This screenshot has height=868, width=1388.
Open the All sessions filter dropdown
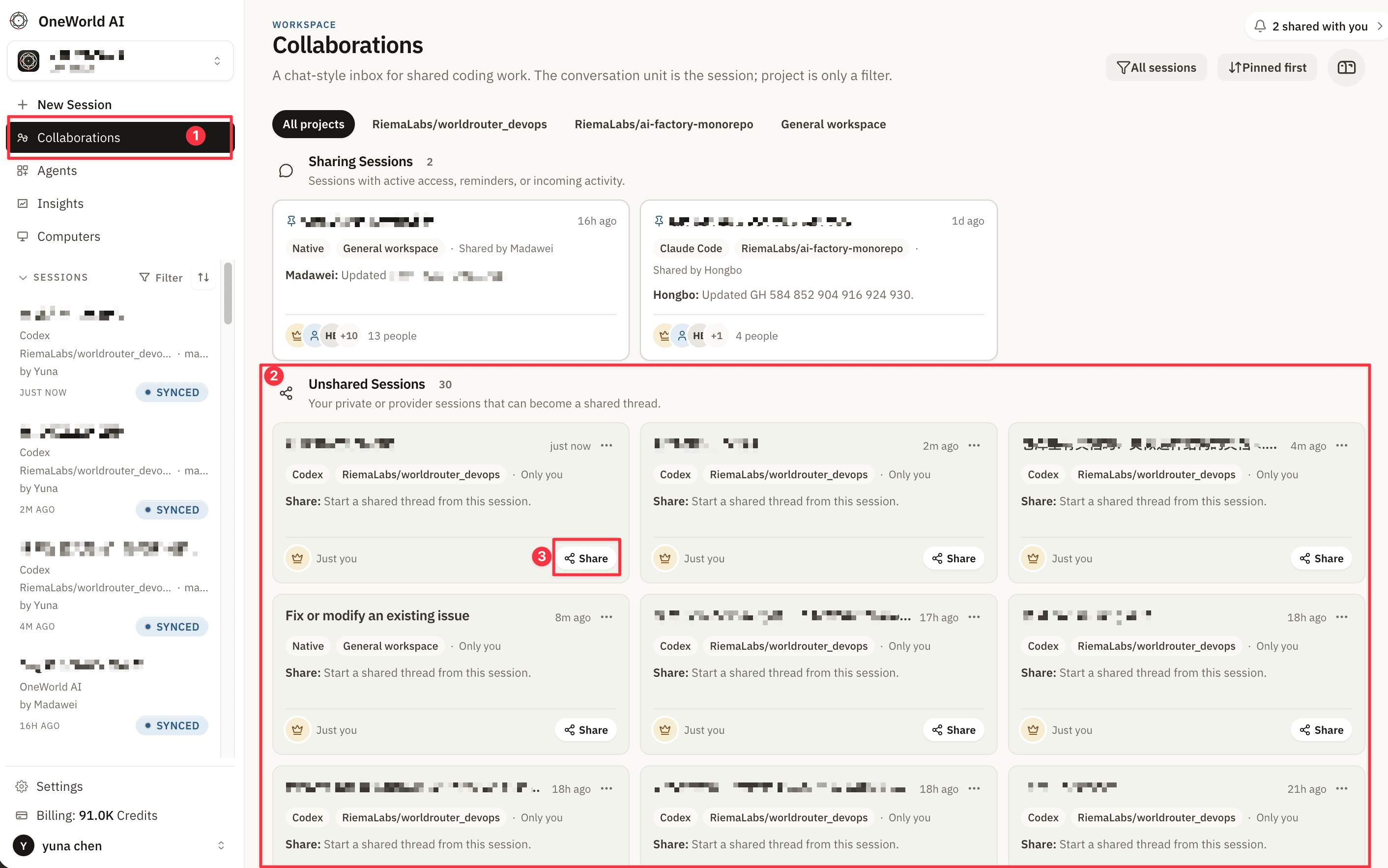pos(1156,68)
